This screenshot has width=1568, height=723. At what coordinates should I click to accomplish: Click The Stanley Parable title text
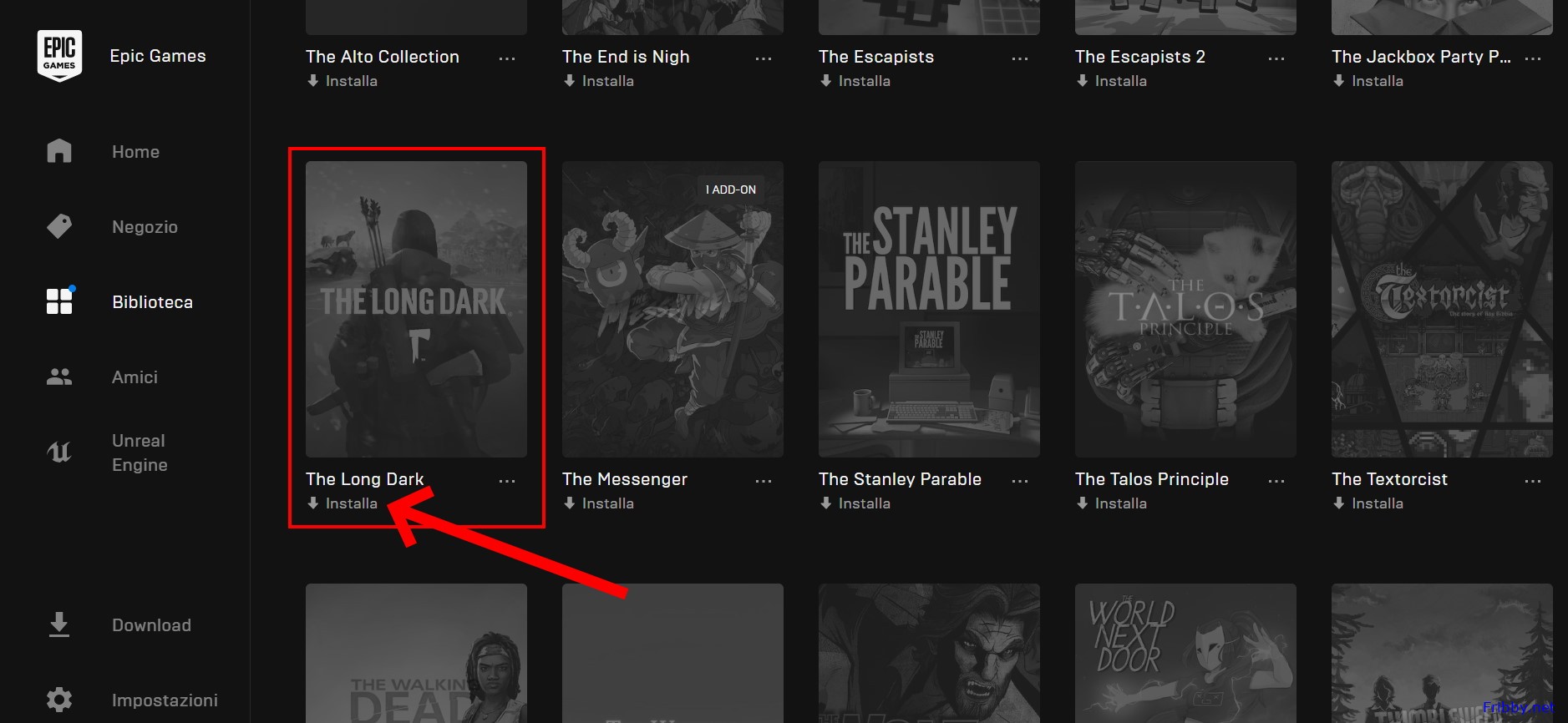coord(900,479)
